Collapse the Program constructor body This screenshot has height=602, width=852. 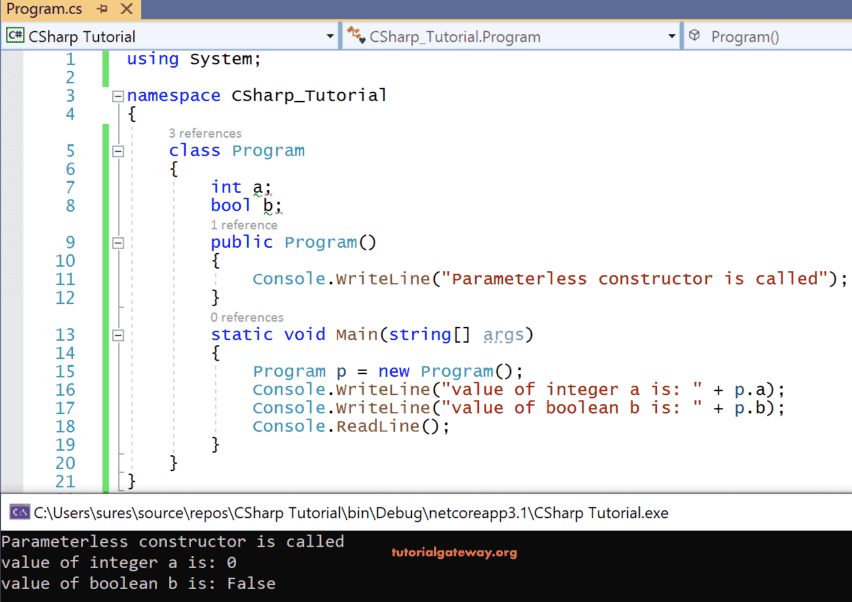pyautogui.click(x=117, y=242)
